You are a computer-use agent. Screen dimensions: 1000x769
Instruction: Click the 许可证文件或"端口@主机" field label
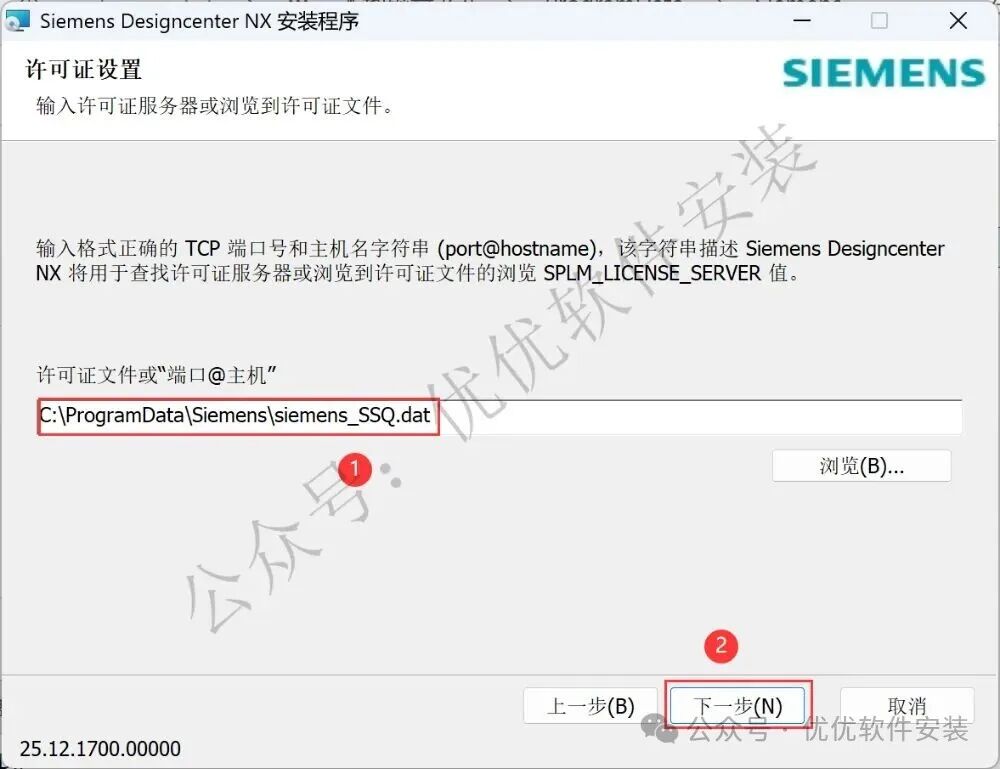[x=157, y=375]
